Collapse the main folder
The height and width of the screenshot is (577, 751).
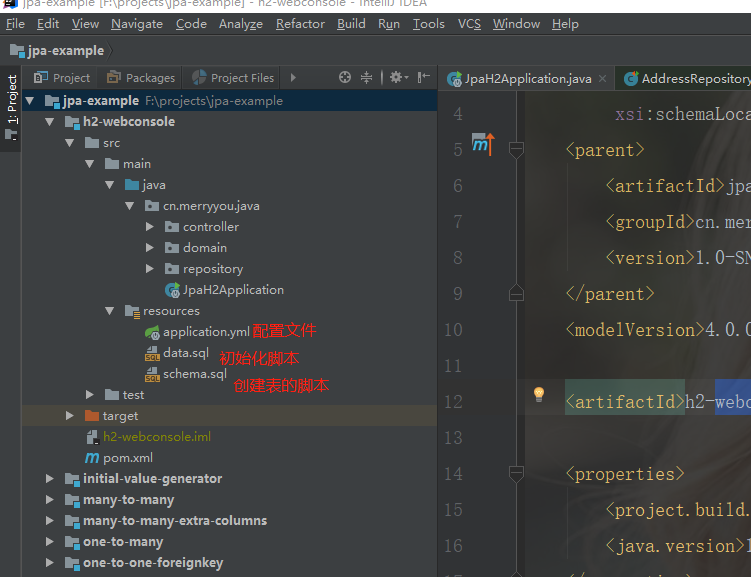(x=90, y=164)
